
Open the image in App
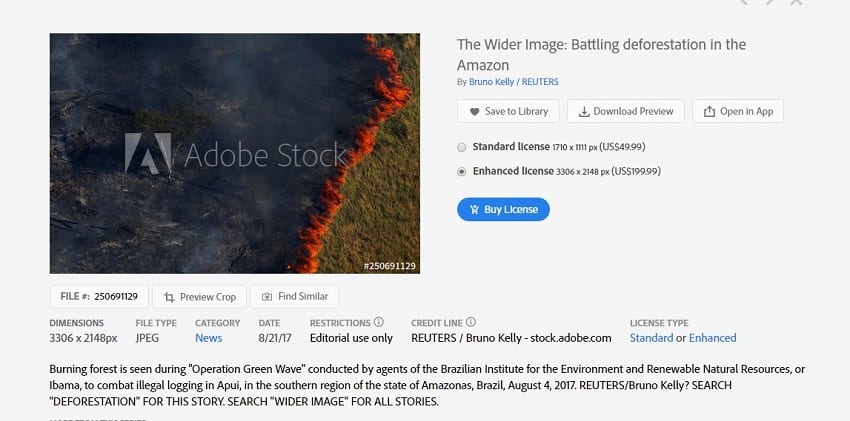pyautogui.click(x=738, y=111)
